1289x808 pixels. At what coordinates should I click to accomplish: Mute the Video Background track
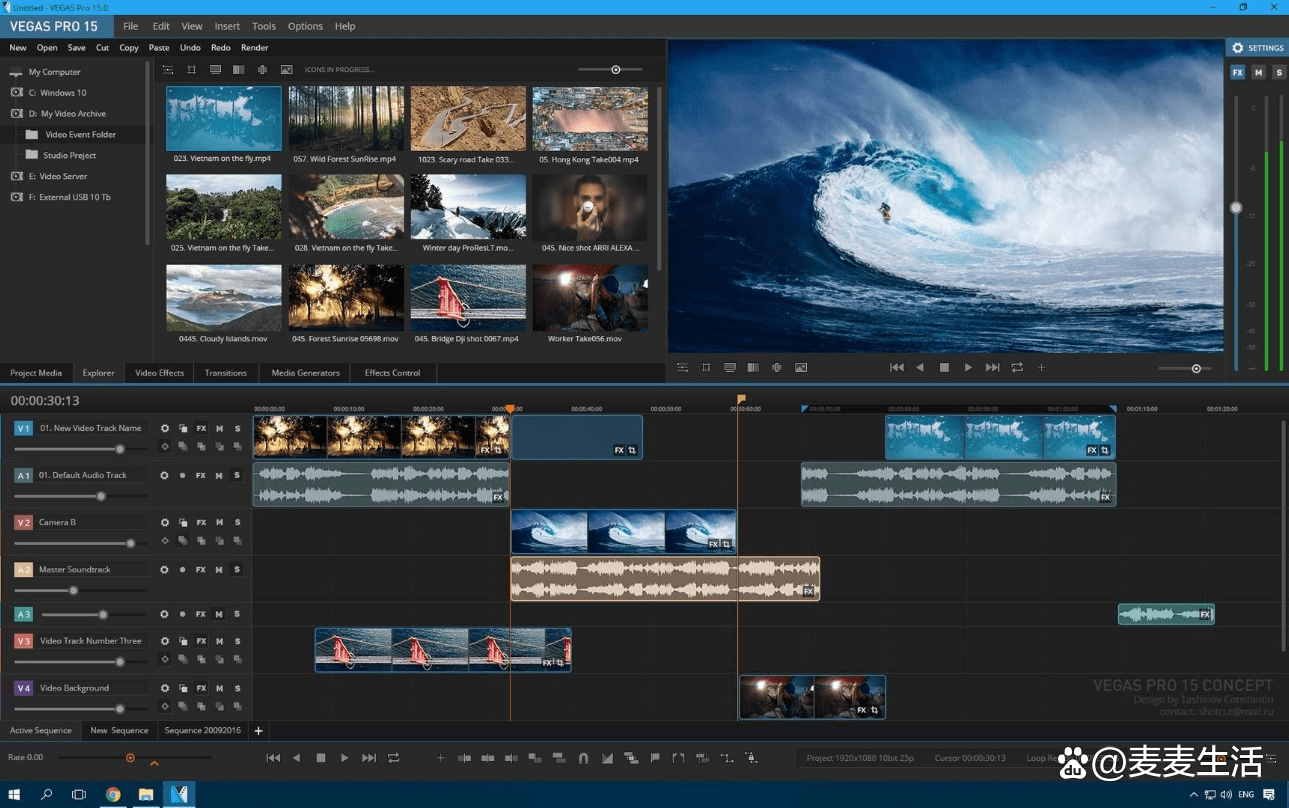219,688
